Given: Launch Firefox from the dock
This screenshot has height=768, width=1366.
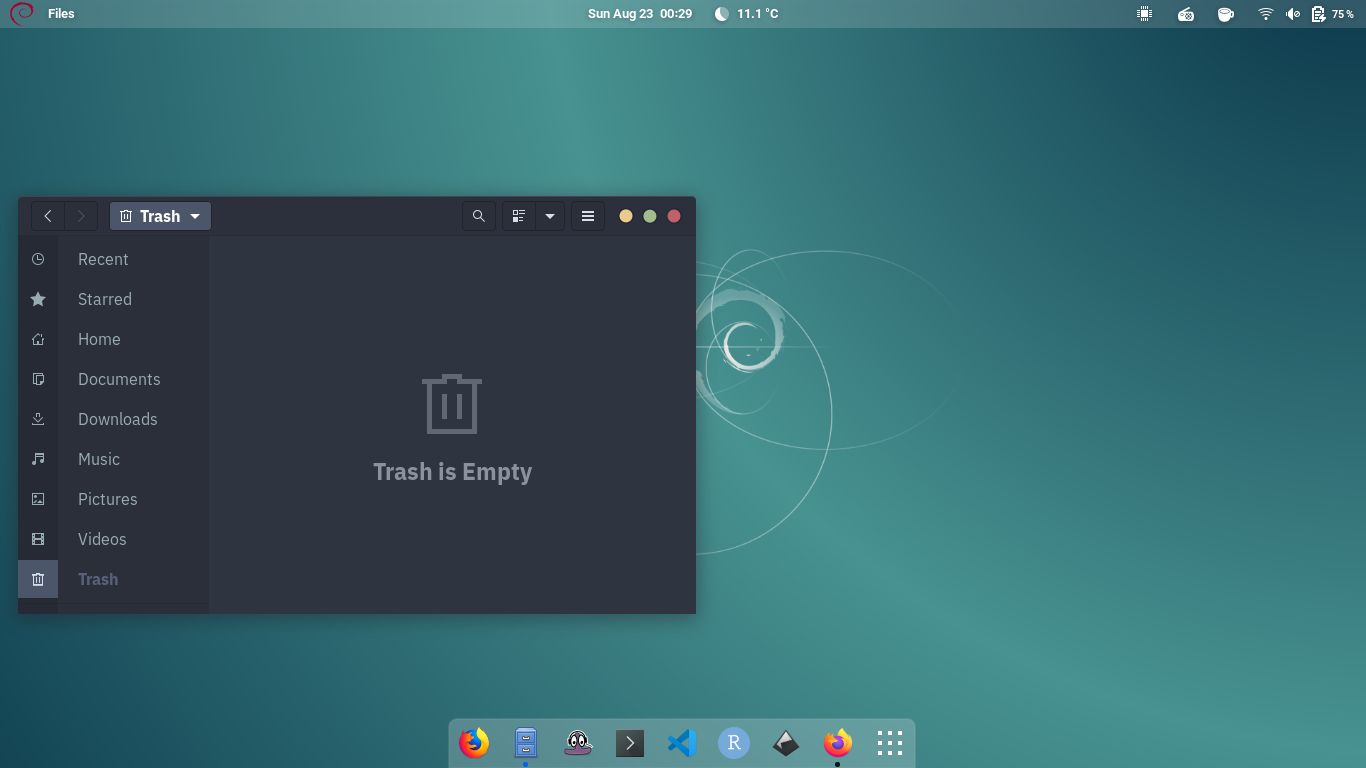Looking at the screenshot, I should click(473, 743).
